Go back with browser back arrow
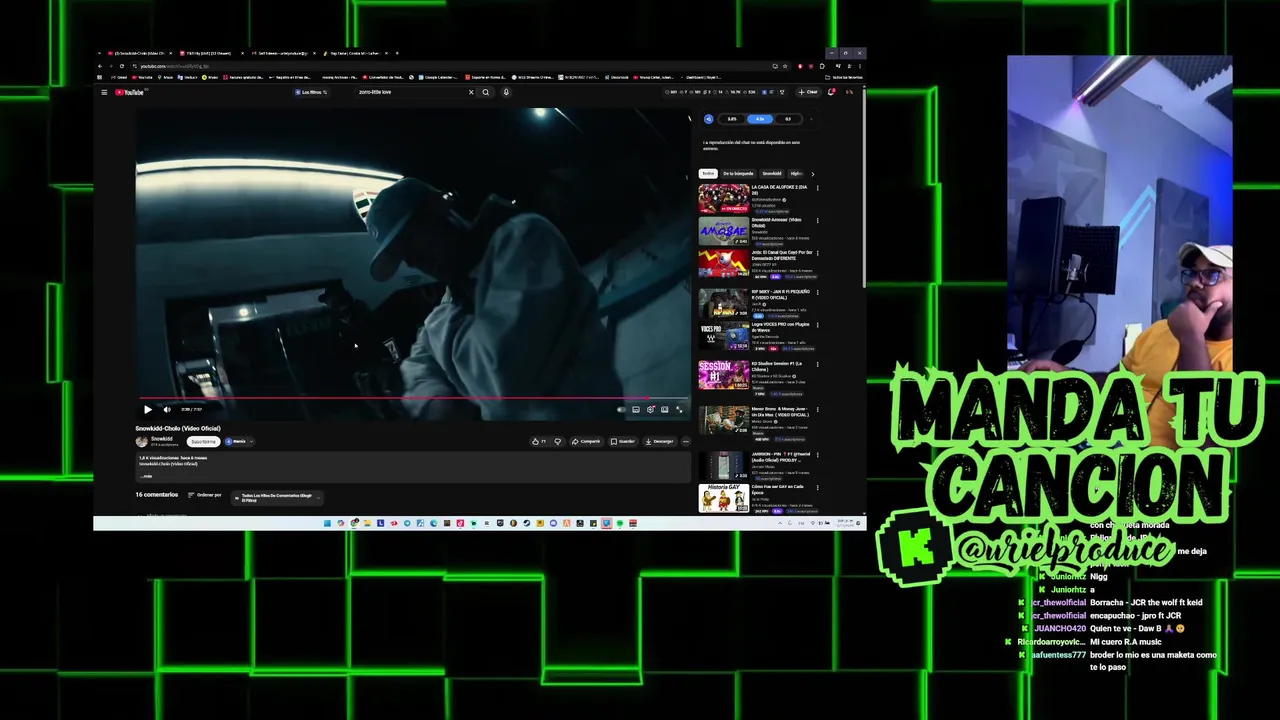The width and height of the screenshot is (1280, 720). [x=100, y=66]
